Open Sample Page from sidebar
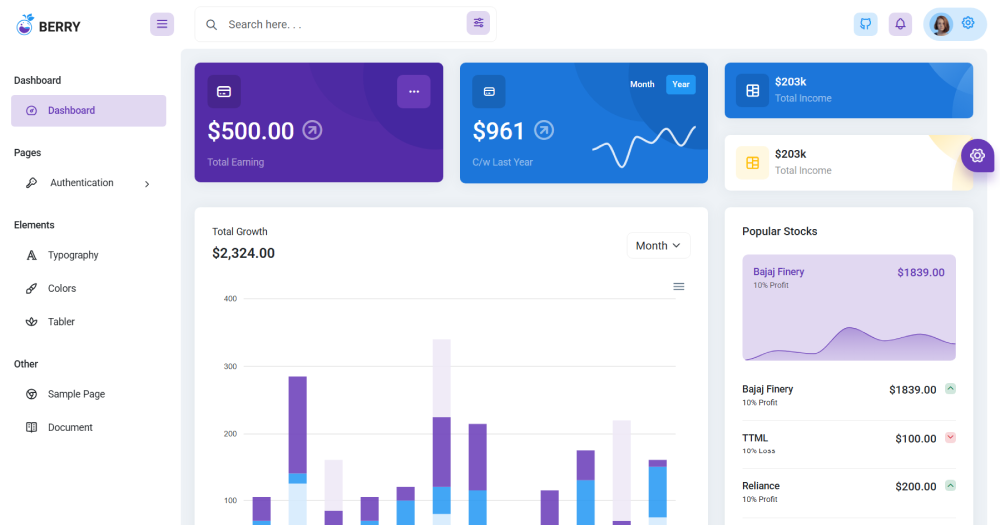This screenshot has width=1000, height=525. click(x=89, y=394)
